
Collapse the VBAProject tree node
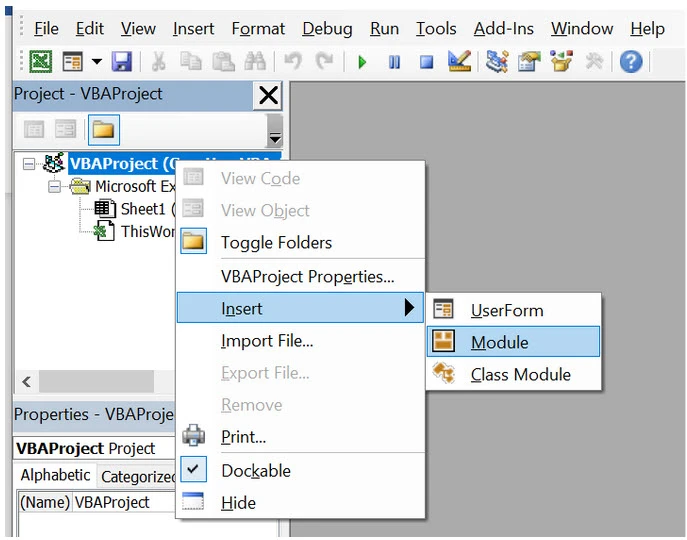click(28, 164)
